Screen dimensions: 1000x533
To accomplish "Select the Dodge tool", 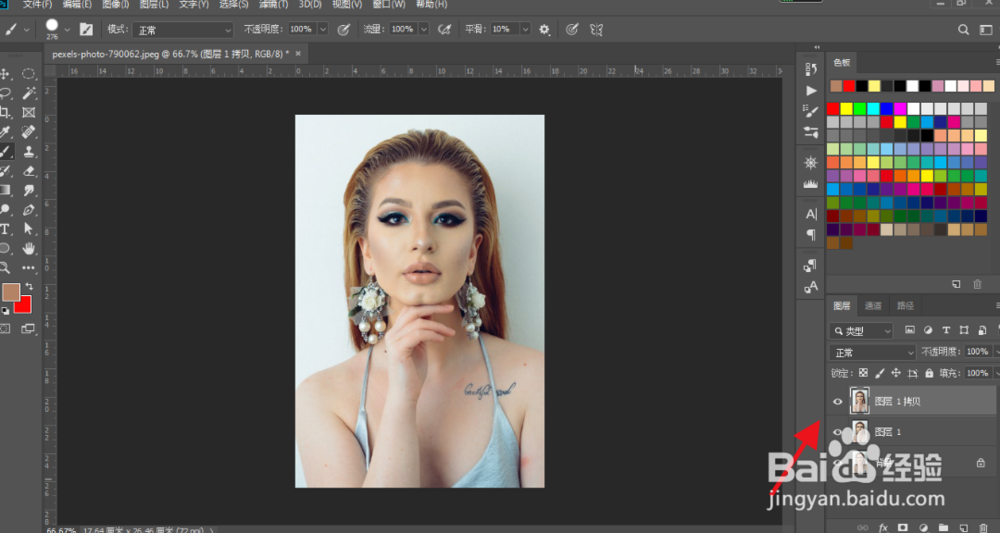I will coord(5,209).
